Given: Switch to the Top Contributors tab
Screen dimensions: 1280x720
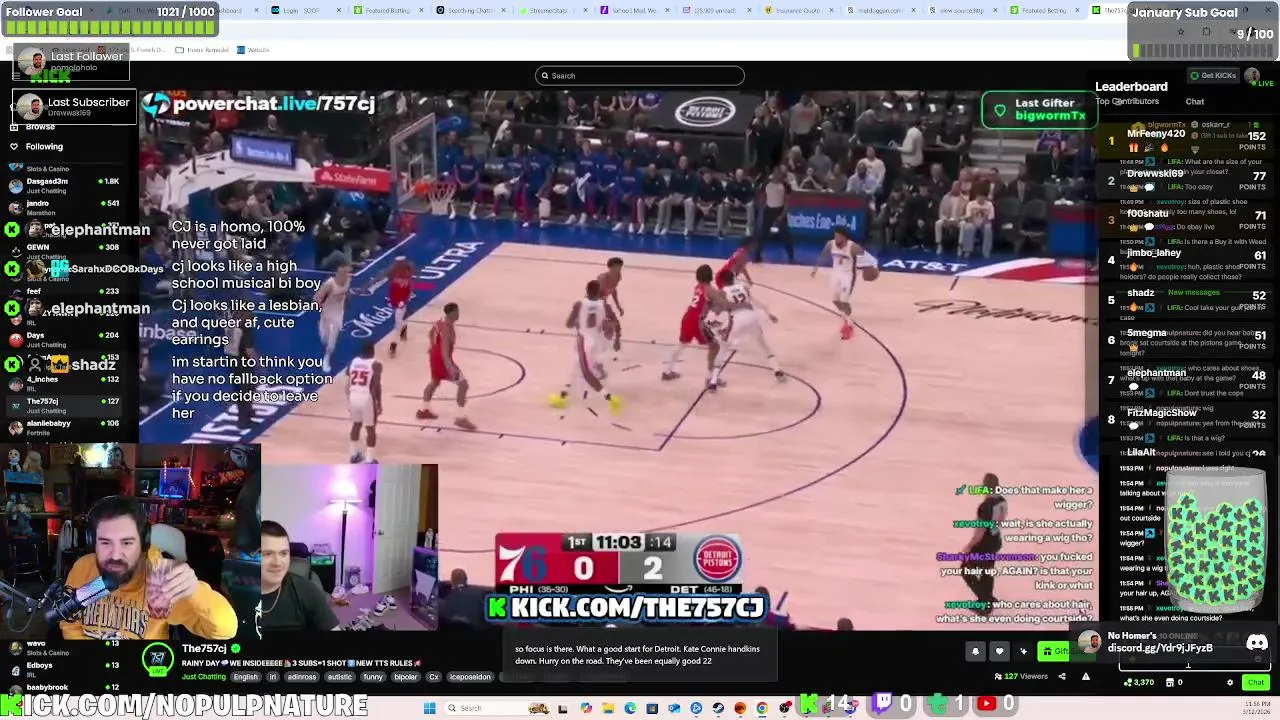Looking at the screenshot, I should click(x=1127, y=101).
